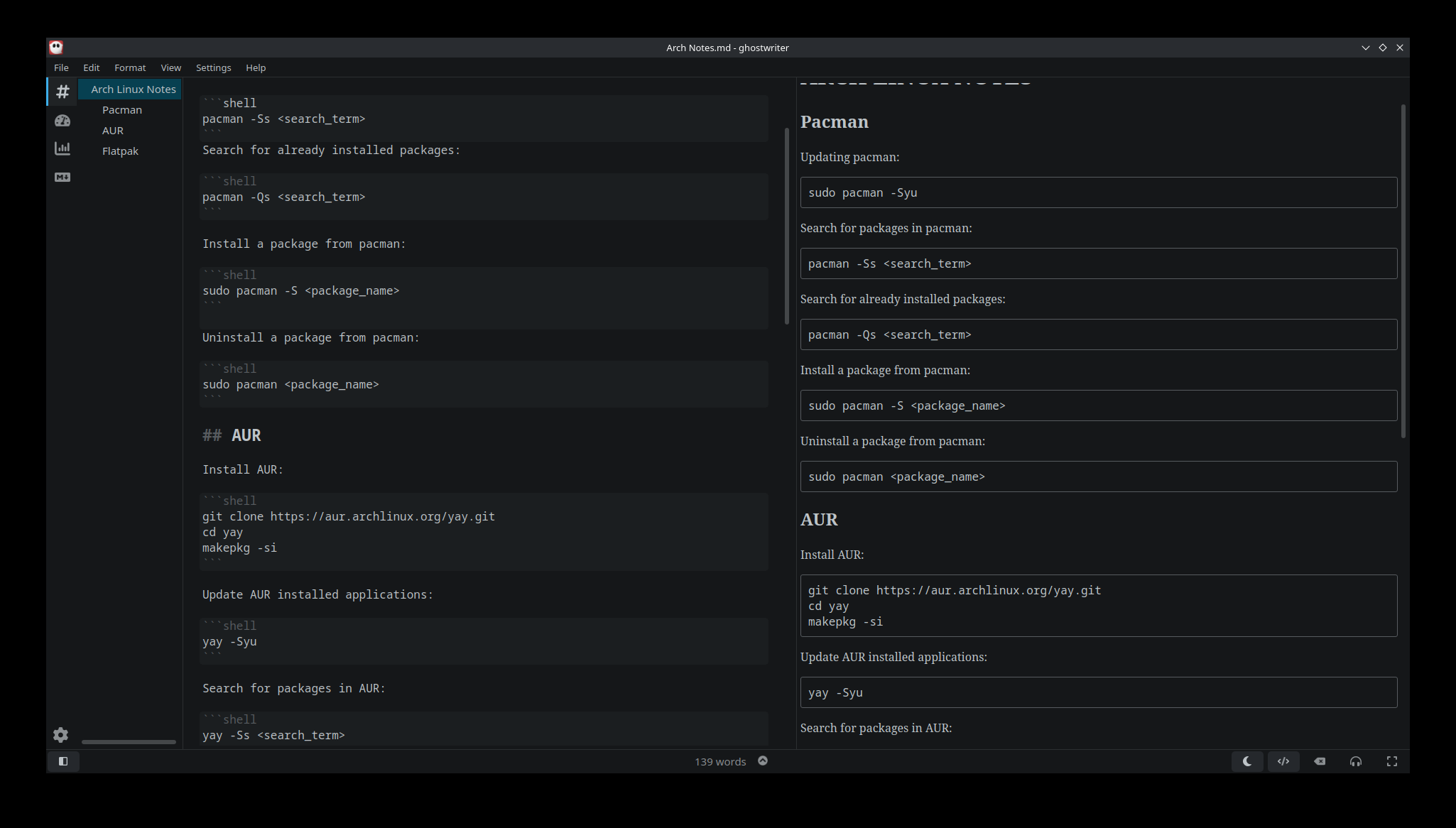Click 'Update AUR installed applications:' in editor

317,594
